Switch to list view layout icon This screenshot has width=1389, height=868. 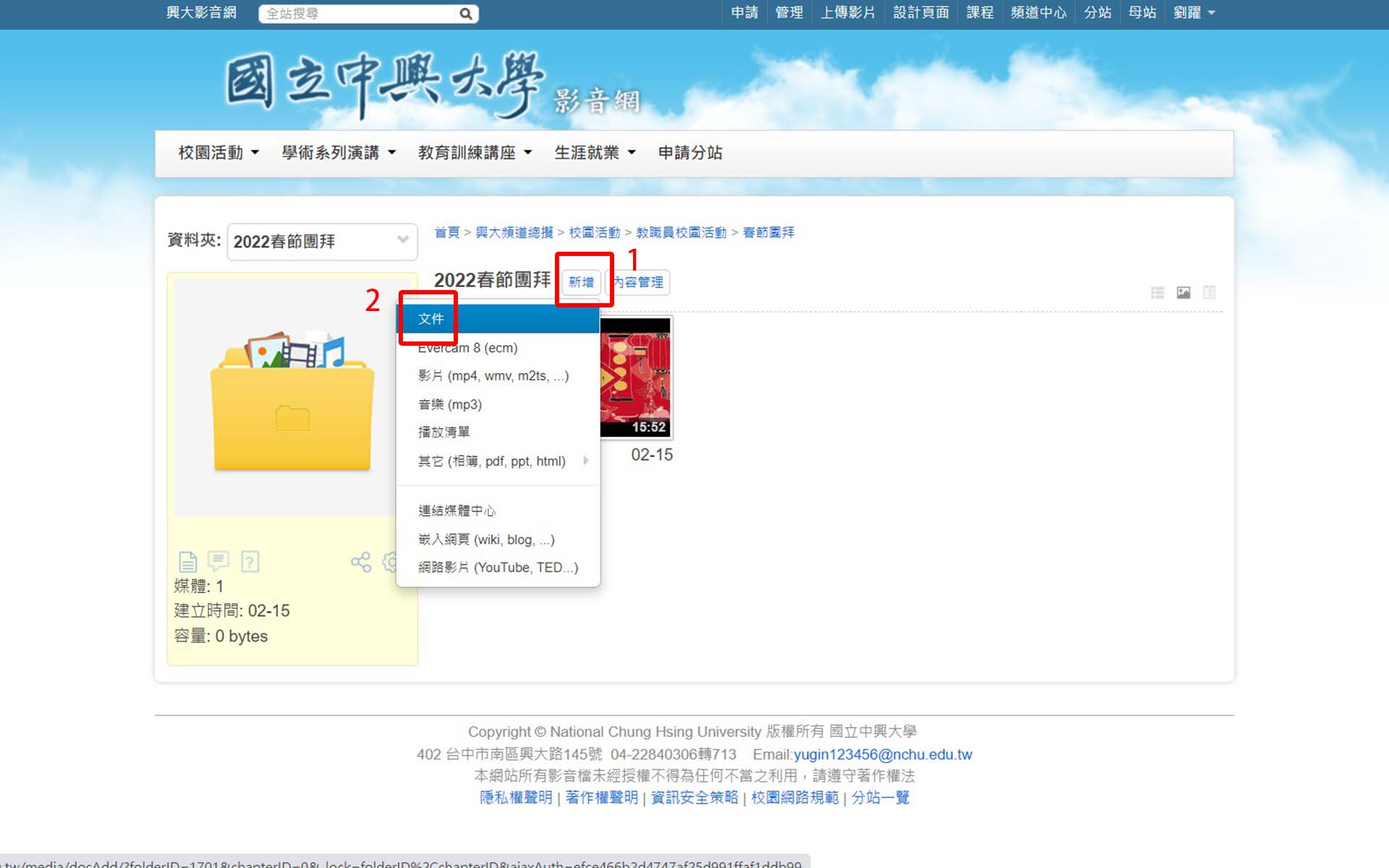pyautogui.click(x=1157, y=292)
